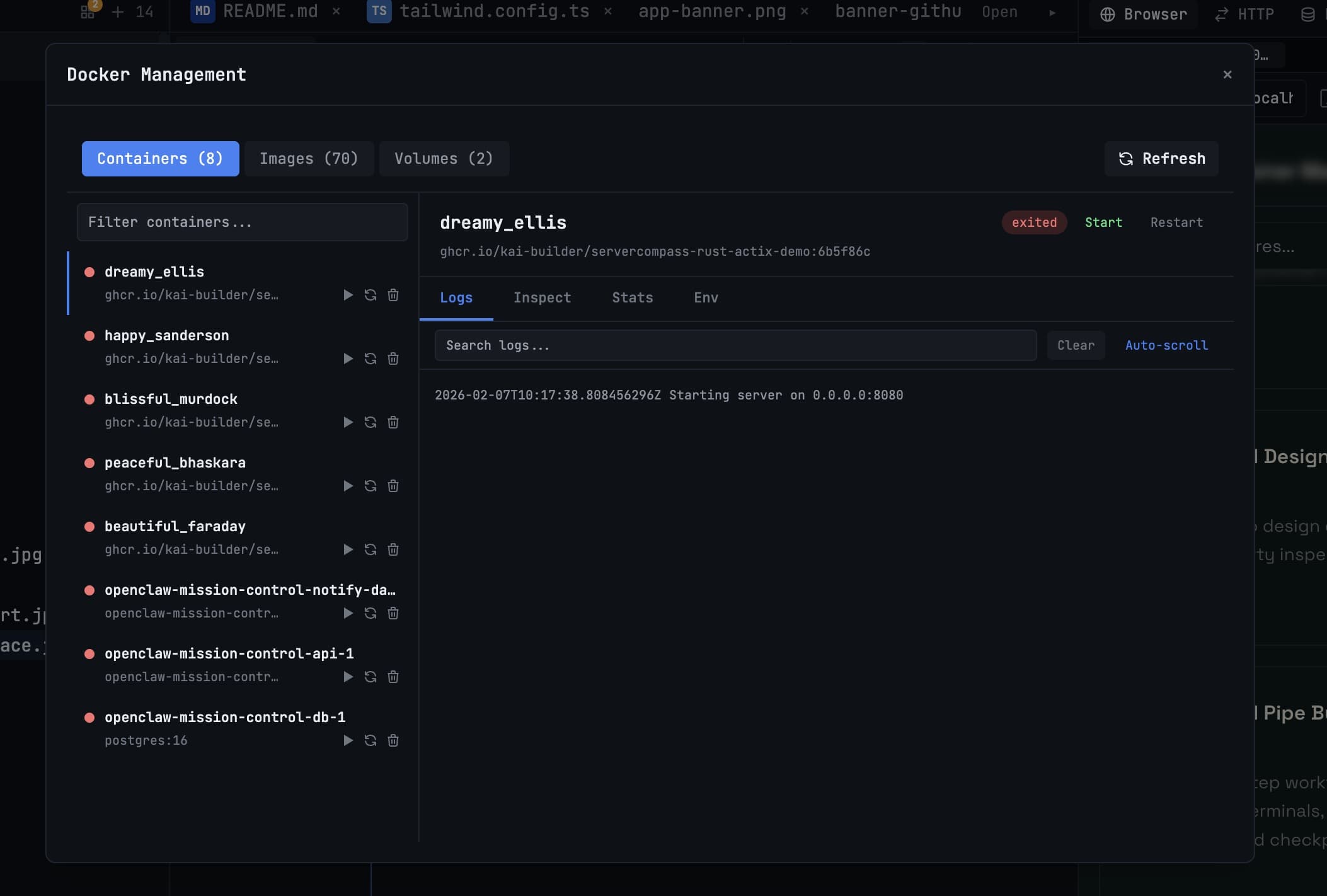
Task: Switch to the Images (70) tab
Action: tap(308, 159)
